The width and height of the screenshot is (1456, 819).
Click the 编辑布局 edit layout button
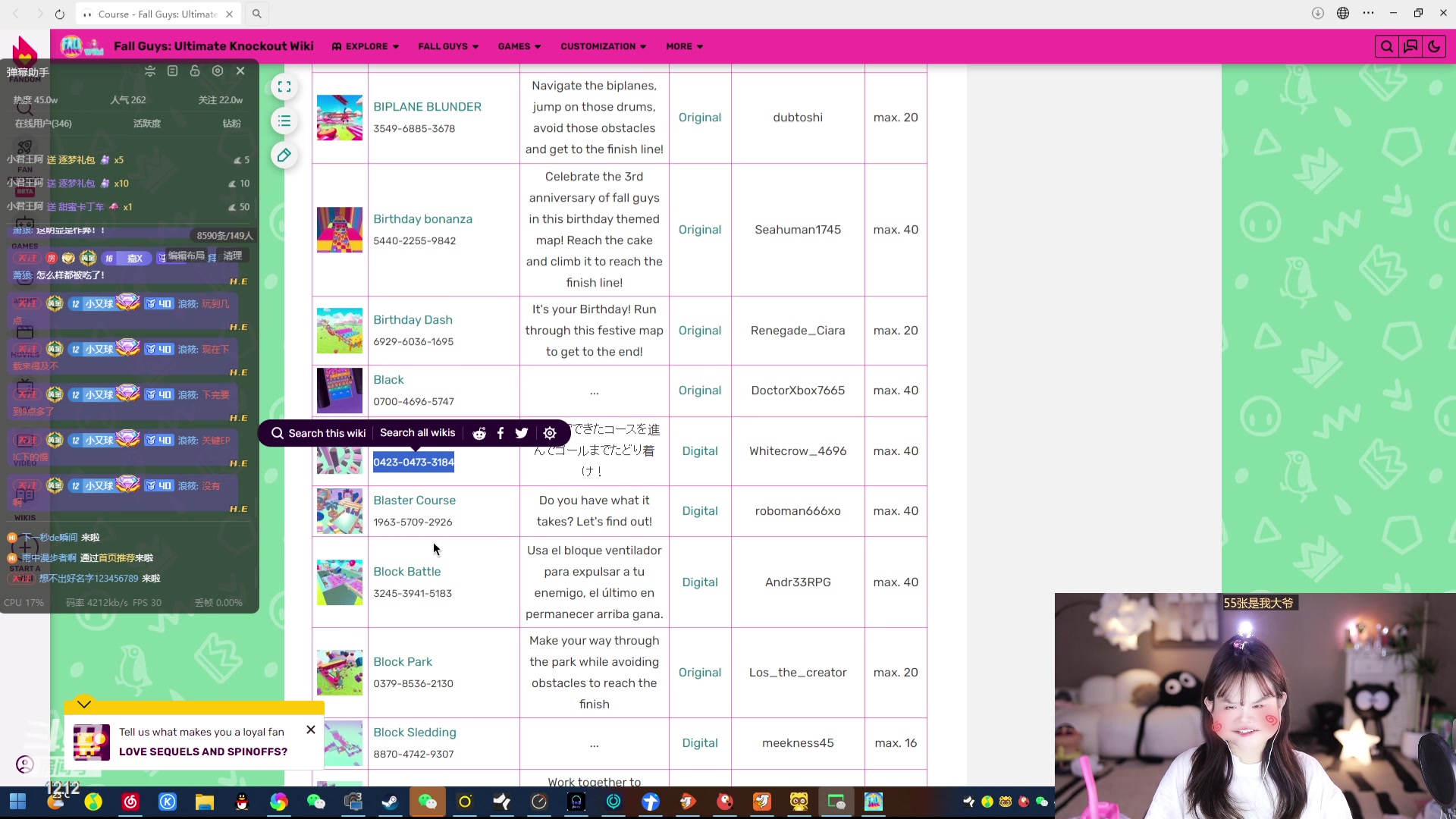187,256
